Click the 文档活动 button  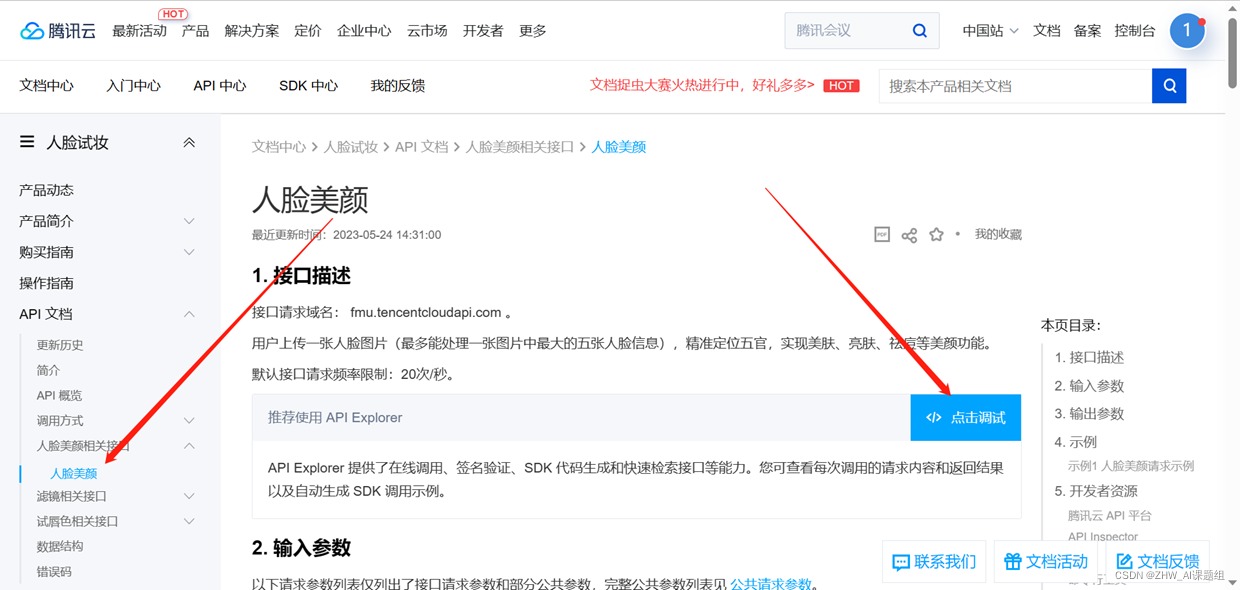pyautogui.click(x=1046, y=562)
